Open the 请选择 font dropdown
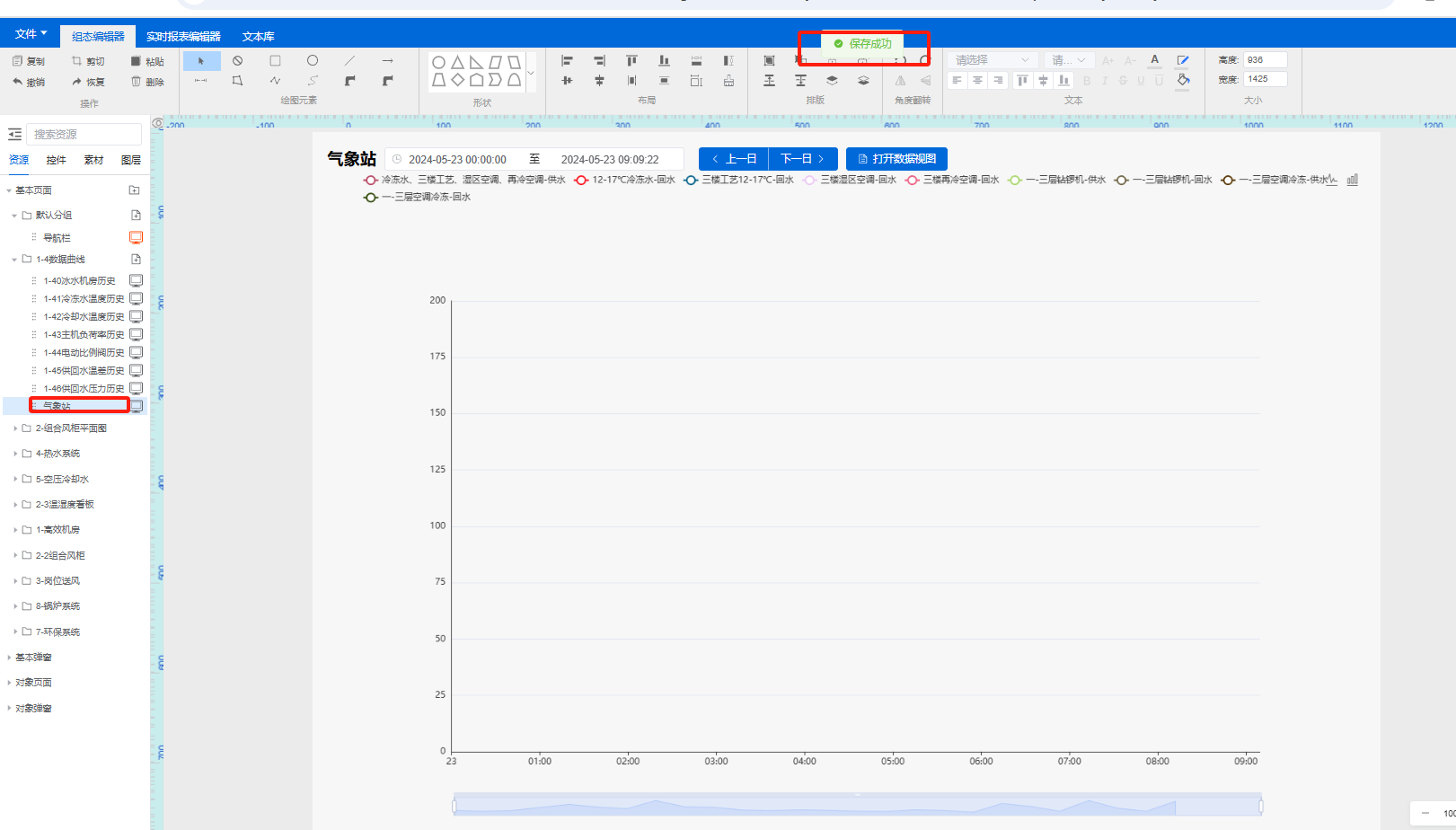 [993, 60]
